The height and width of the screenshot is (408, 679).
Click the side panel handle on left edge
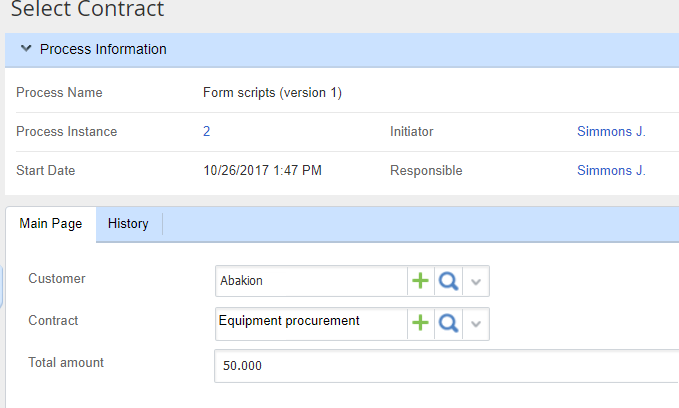(2, 287)
